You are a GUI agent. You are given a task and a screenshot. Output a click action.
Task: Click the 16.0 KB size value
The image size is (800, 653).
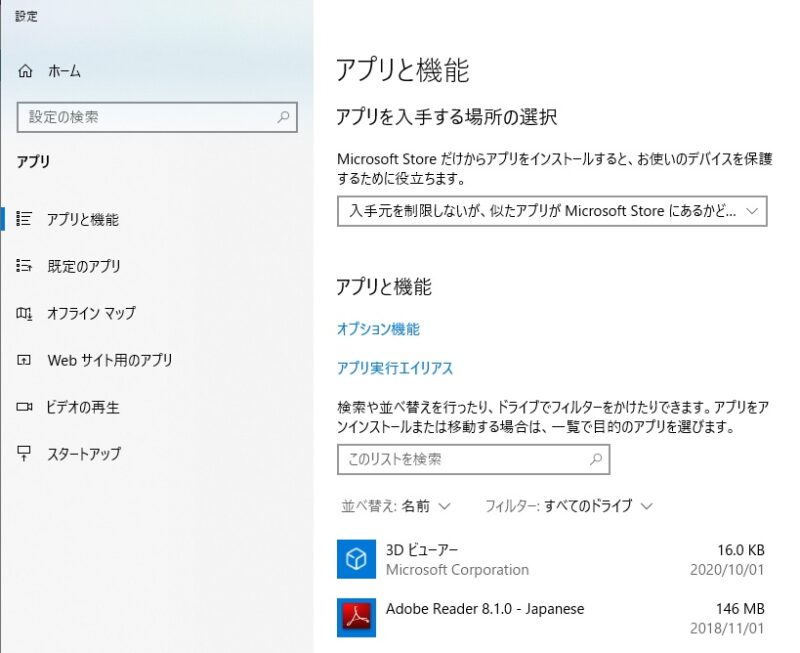click(741, 550)
